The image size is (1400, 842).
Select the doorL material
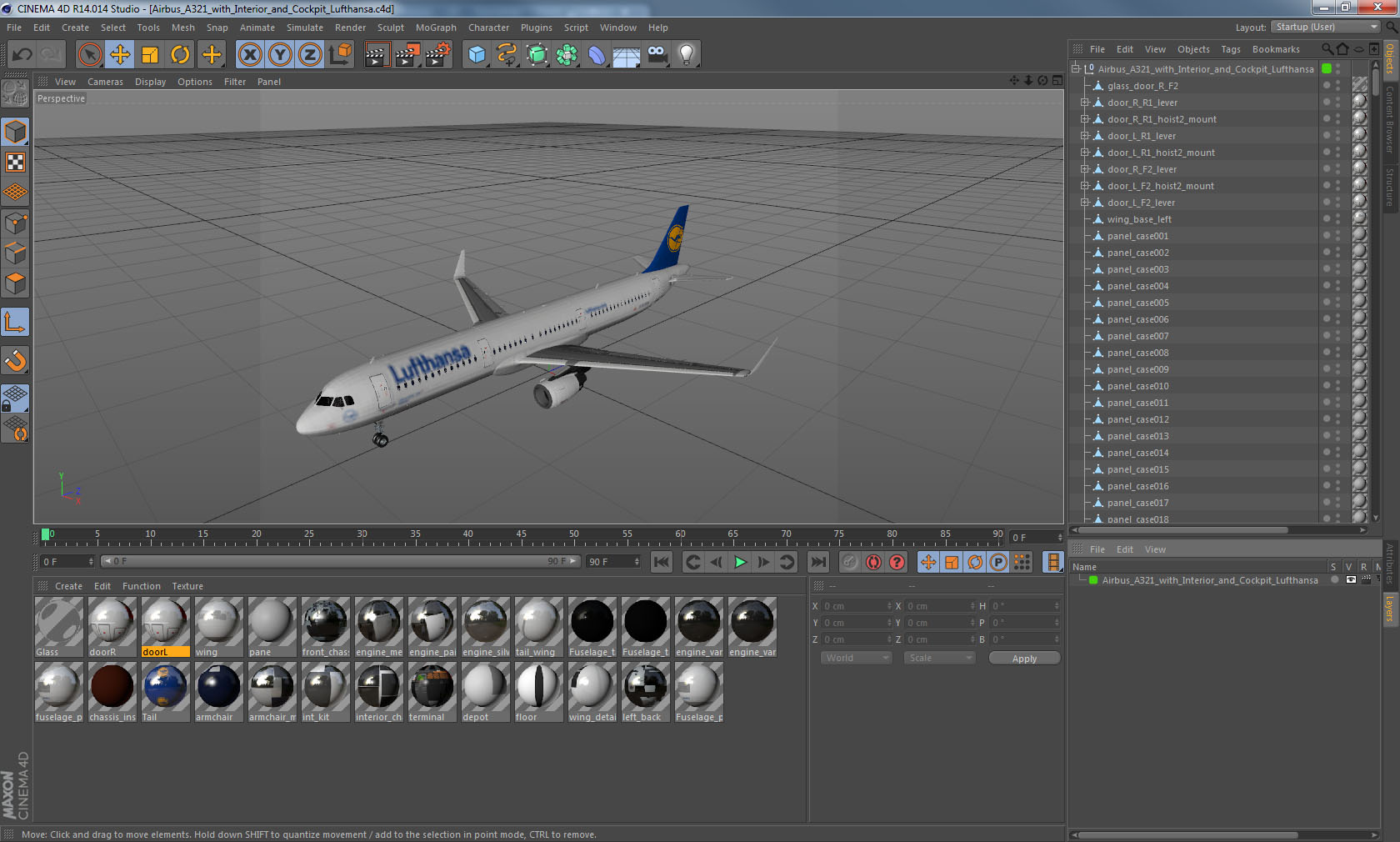165,627
